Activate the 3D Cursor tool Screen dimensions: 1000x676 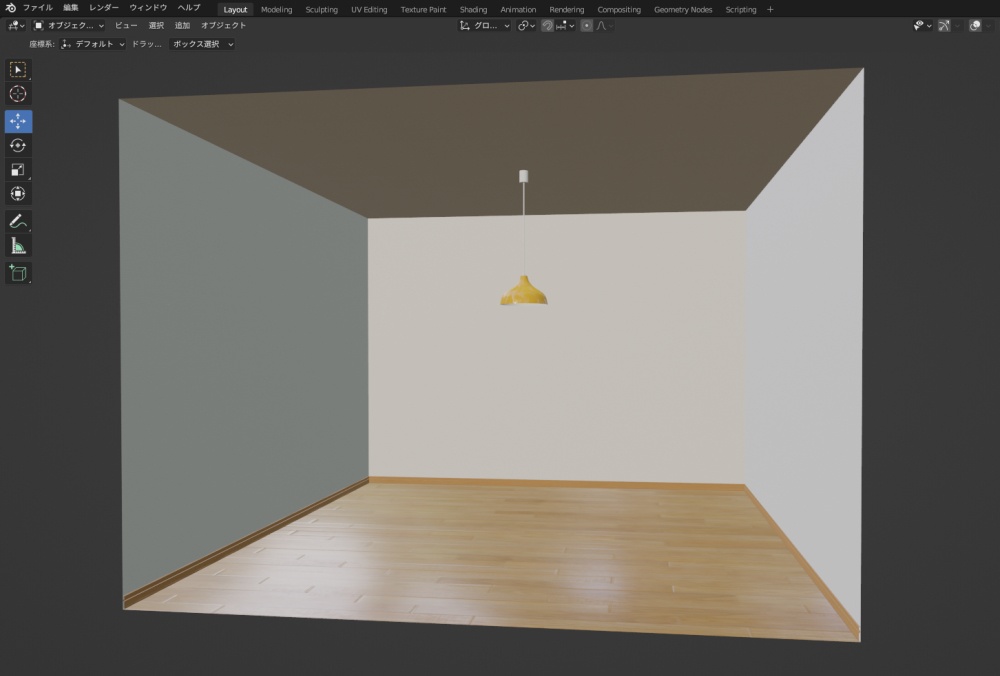(18, 93)
